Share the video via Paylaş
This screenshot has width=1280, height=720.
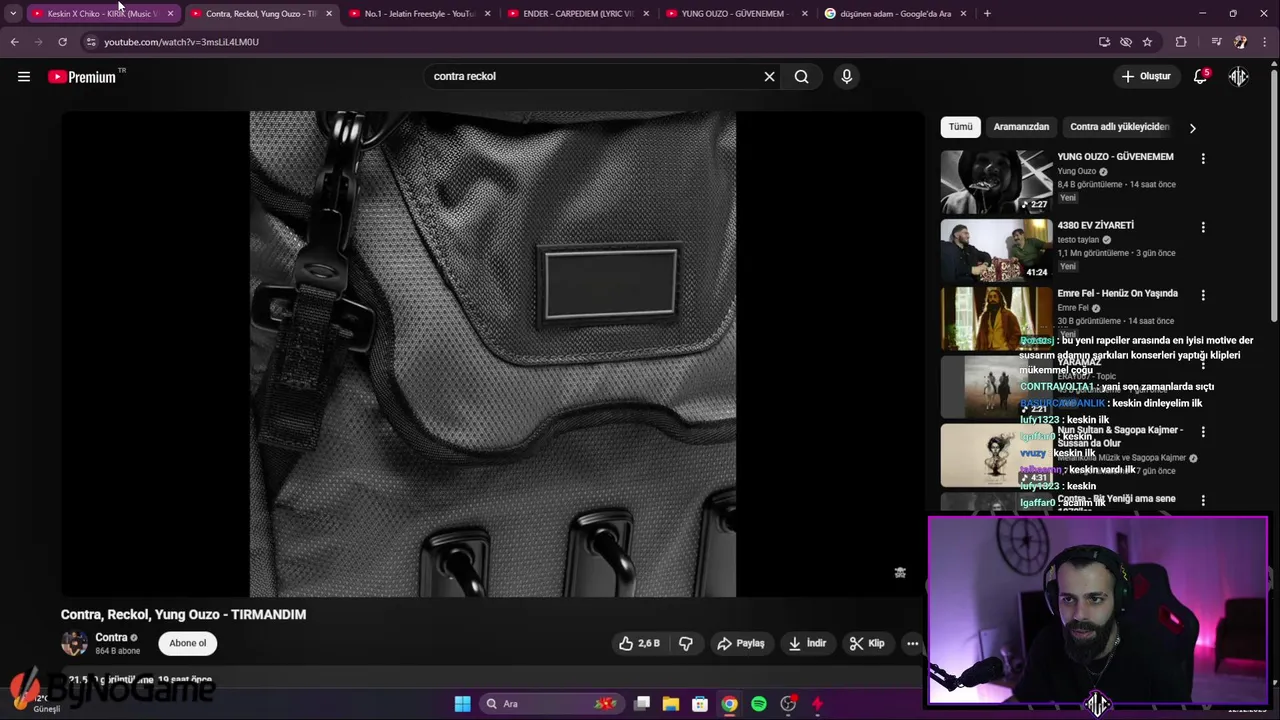click(x=741, y=643)
